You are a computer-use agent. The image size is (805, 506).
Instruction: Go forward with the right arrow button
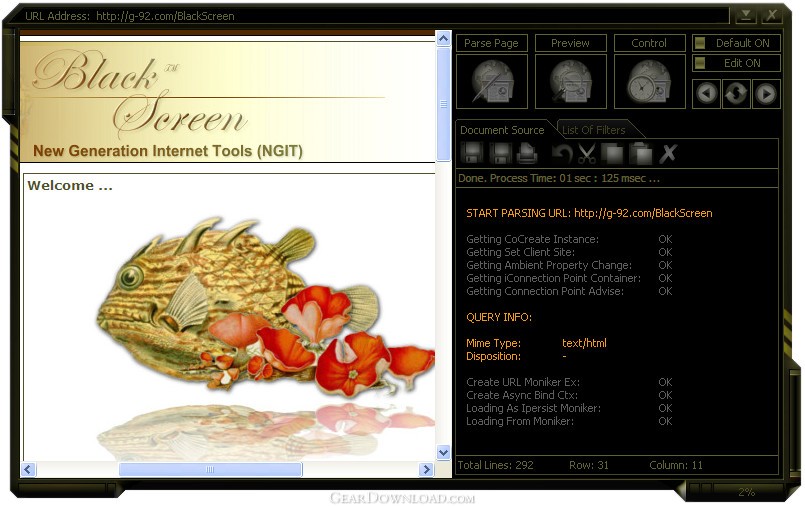(x=766, y=94)
